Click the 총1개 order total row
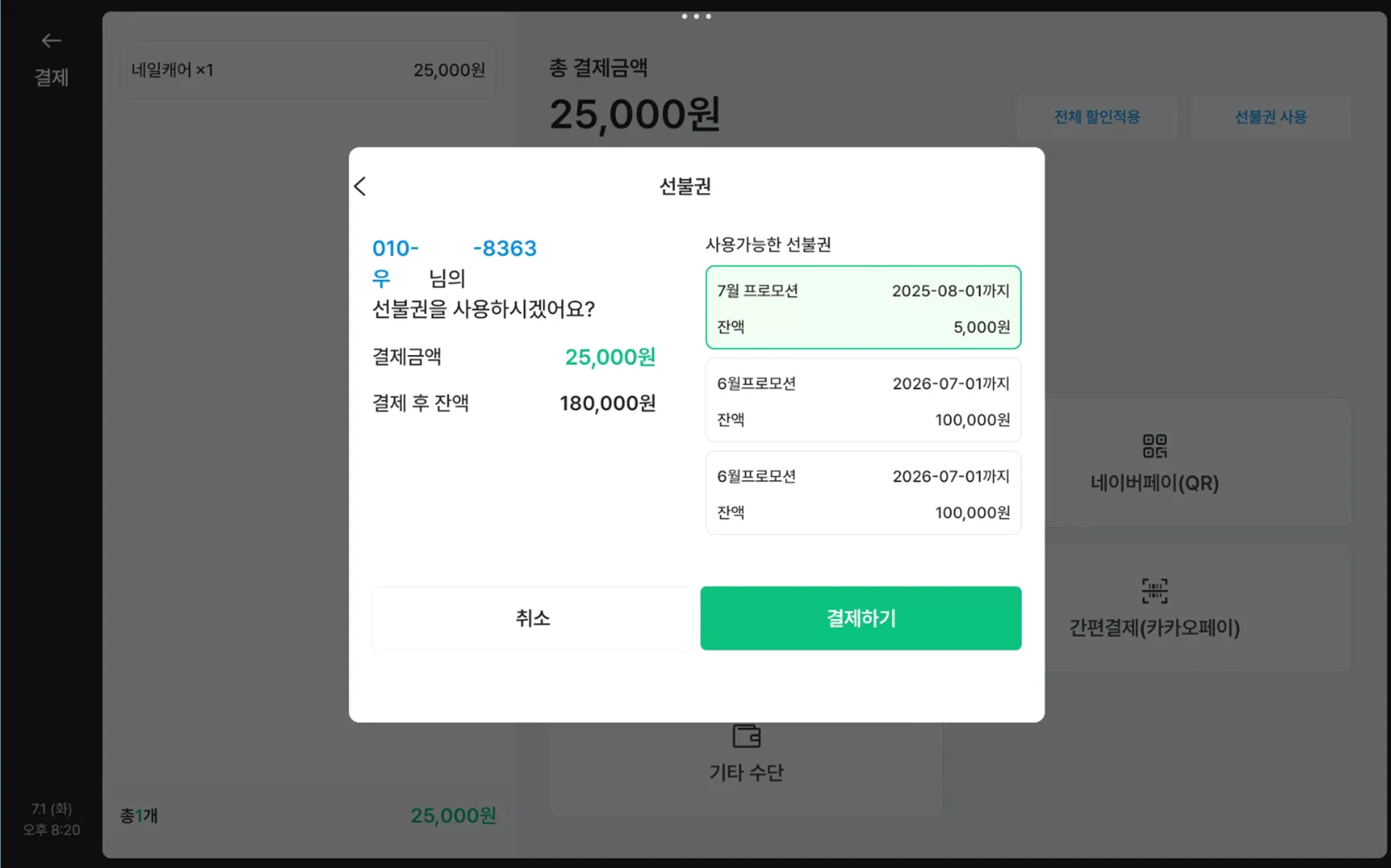Screen dimensions: 1391x868 (307, 816)
